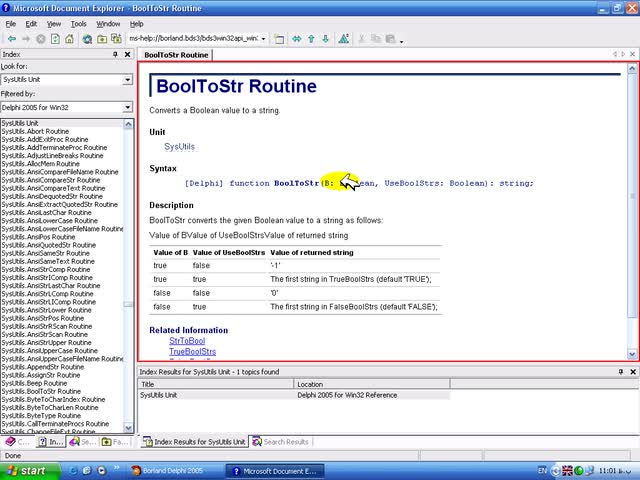Click the Location column header
The width and height of the screenshot is (640, 480).
372,384
